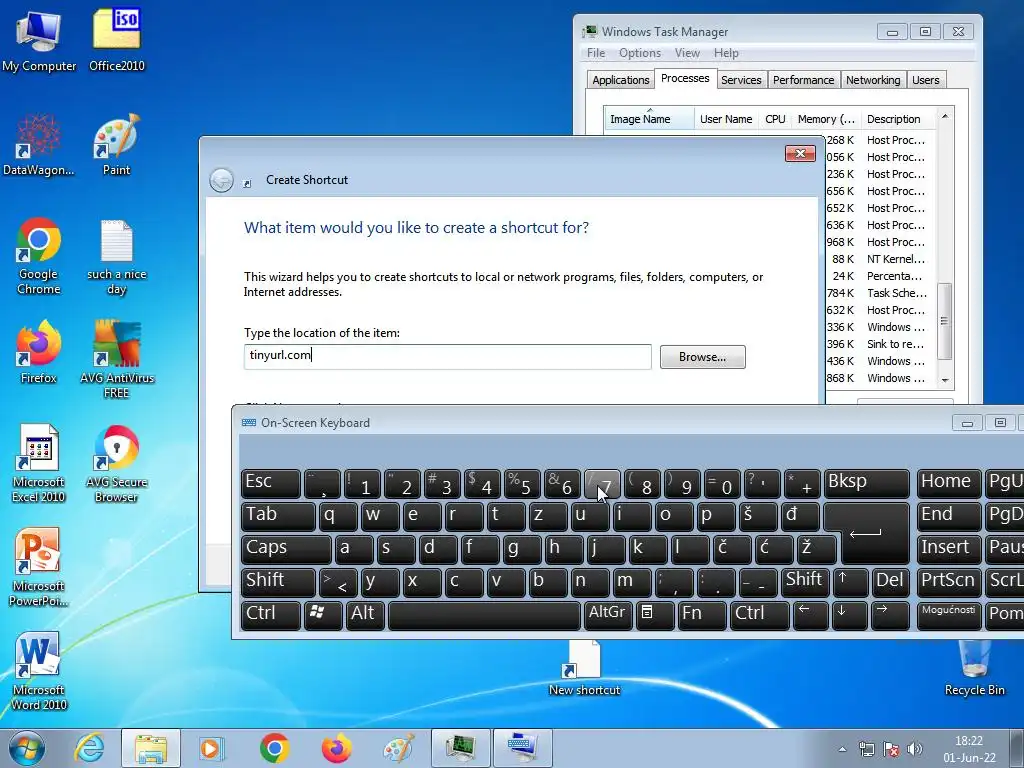Open Windows Explorer from the taskbar

click(151, 748)
